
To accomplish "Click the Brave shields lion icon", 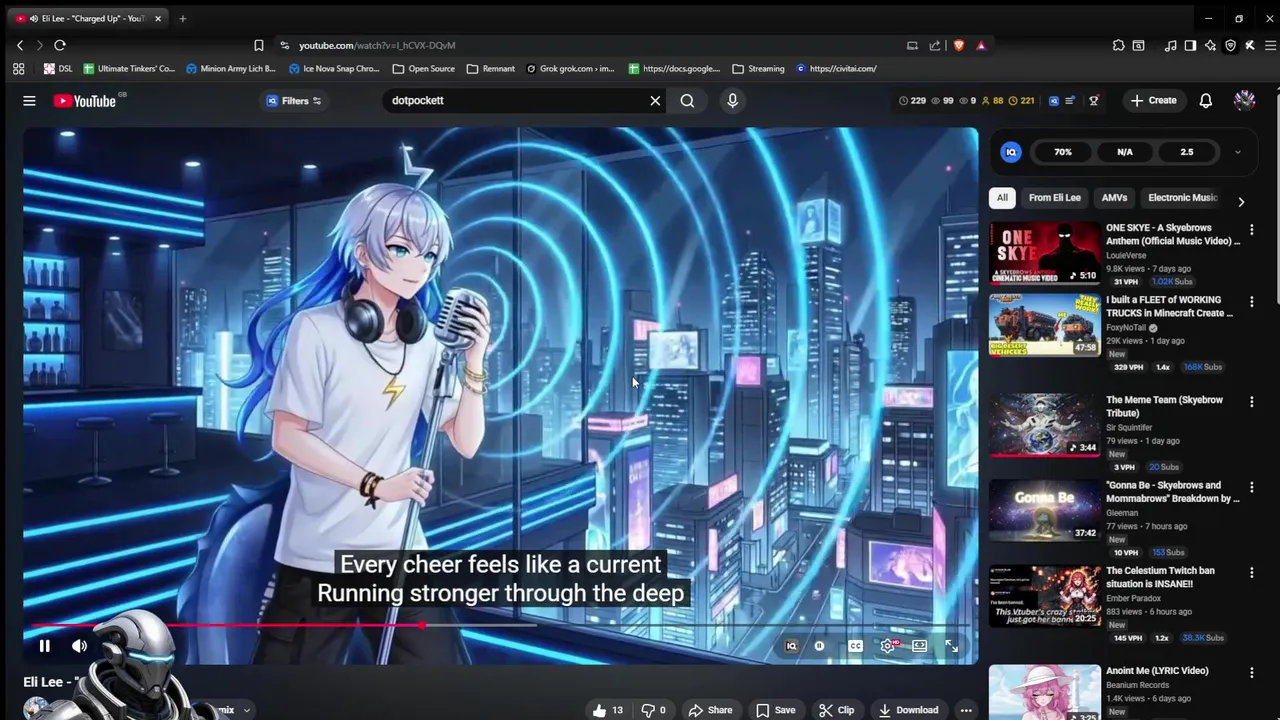I will [958, 45].
